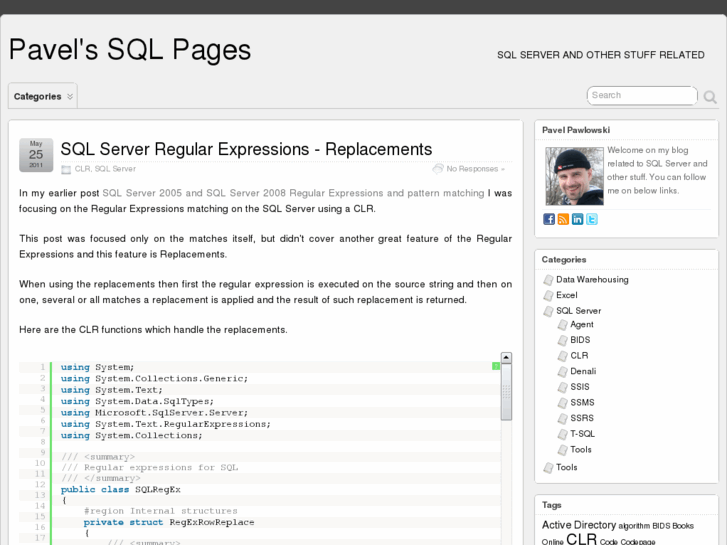Image resolution: width=727 pixels, height=545 pixels.
Task: Click the Active Directory tag
Action: (578, 525)
